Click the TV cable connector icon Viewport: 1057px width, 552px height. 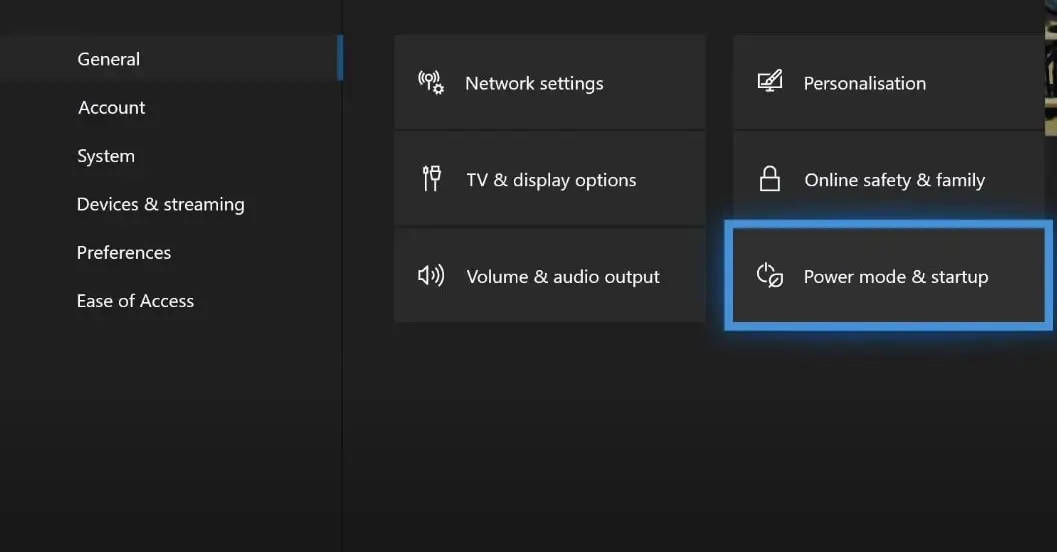click(x=431, y=179)
